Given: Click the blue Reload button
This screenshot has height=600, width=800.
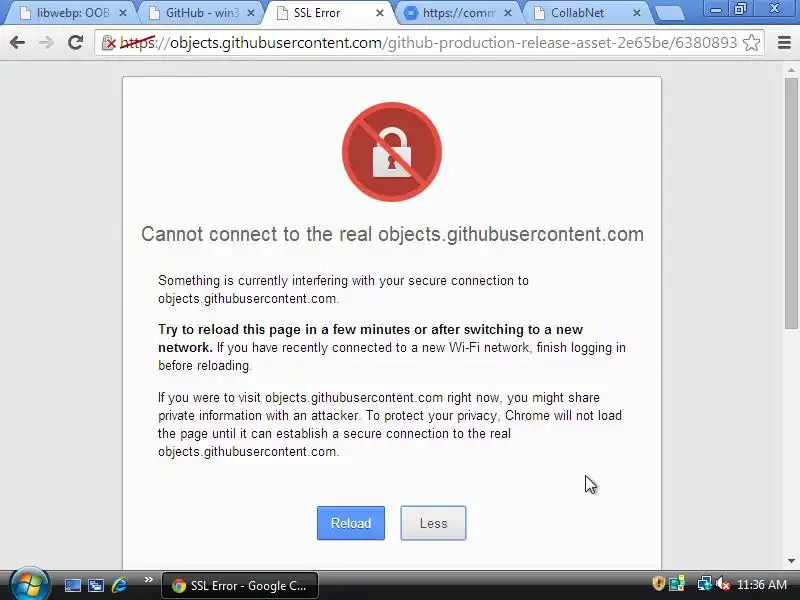Looking at the screenshot, I should (x=351, y=523).
